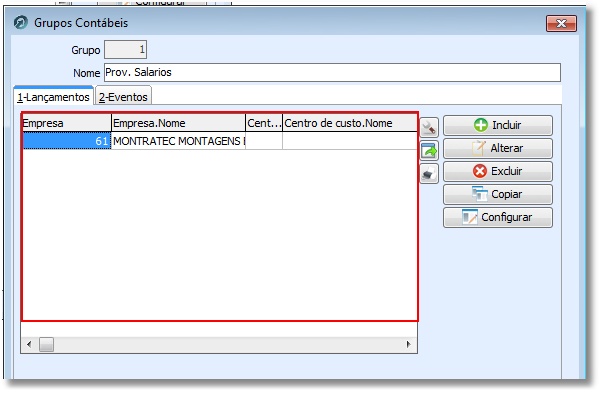Screen dimensions: 600x393
Task: Select the MONTRATEC MONTAGENS cell
Action: point(178,141)
